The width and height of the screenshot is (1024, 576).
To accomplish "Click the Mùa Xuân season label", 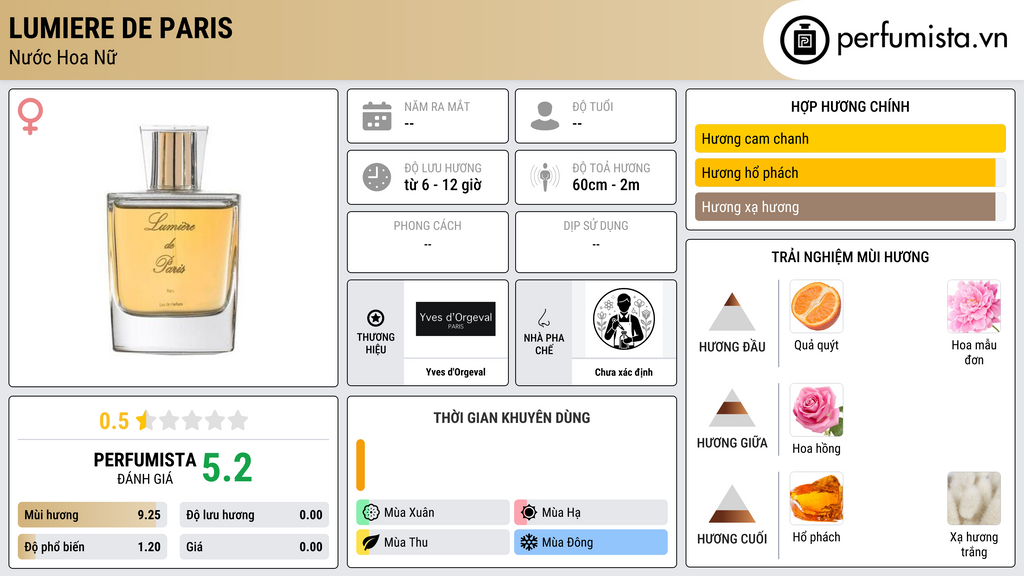I will point(409,513).
